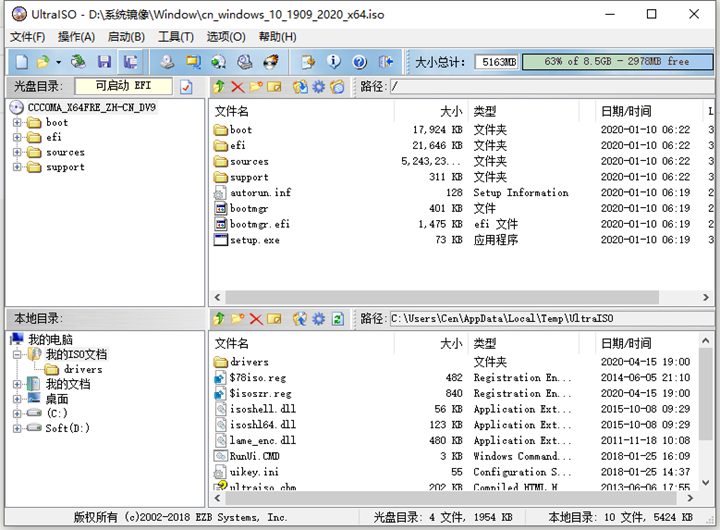Open the 启动(B) menu

pyautogui.click(x=126, y=37)
